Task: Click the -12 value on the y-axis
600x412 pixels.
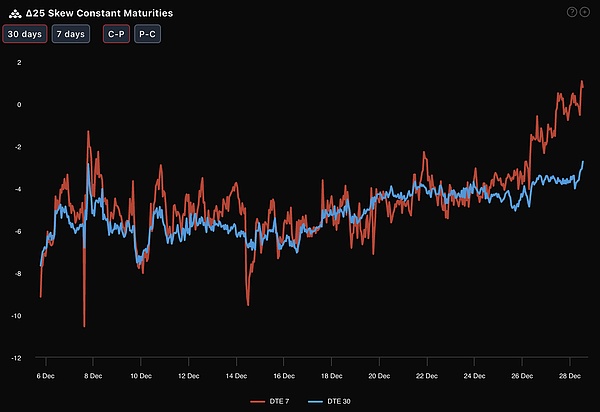Action: 16,358
